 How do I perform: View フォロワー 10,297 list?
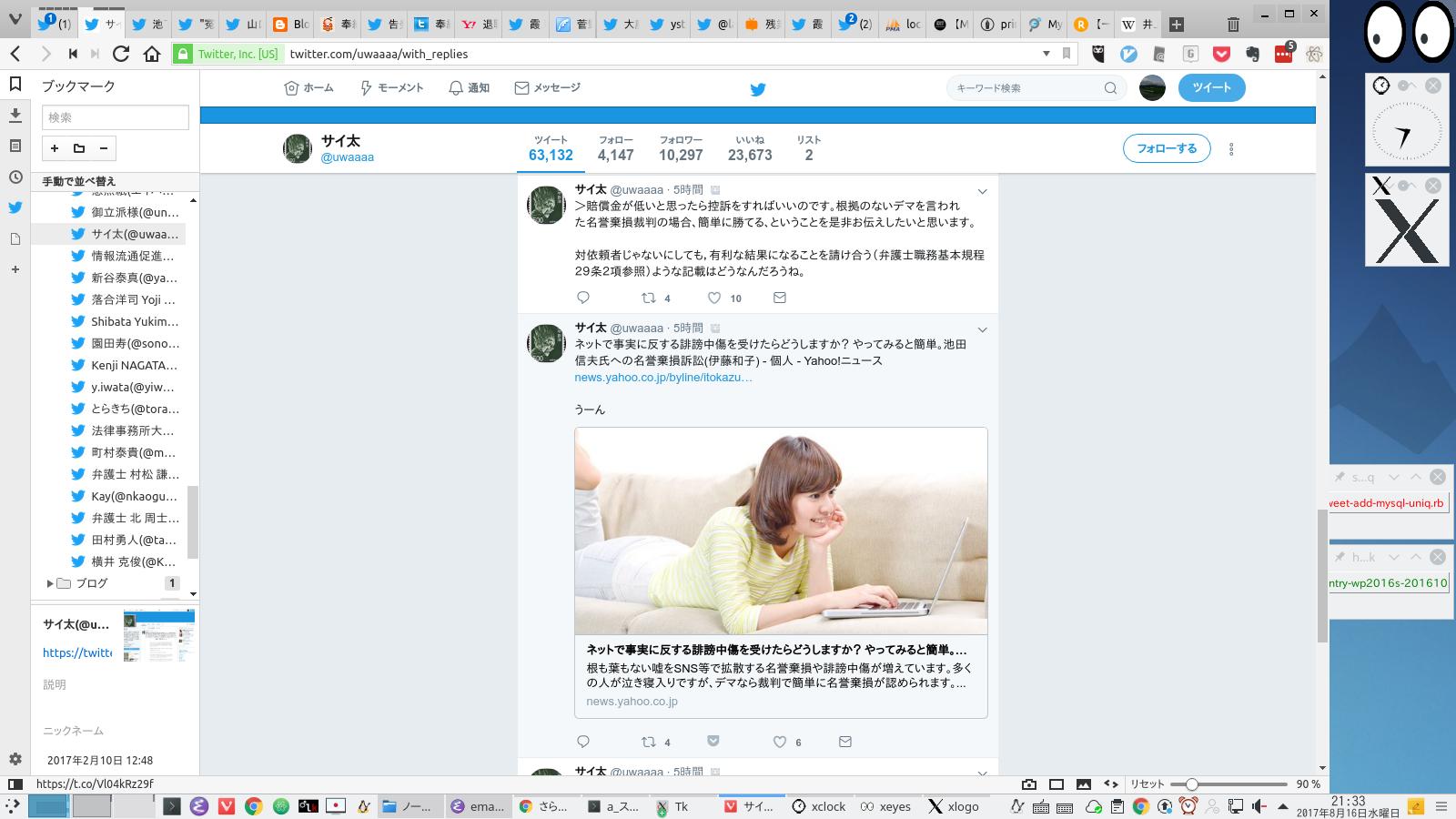click(x=681, y=148)
